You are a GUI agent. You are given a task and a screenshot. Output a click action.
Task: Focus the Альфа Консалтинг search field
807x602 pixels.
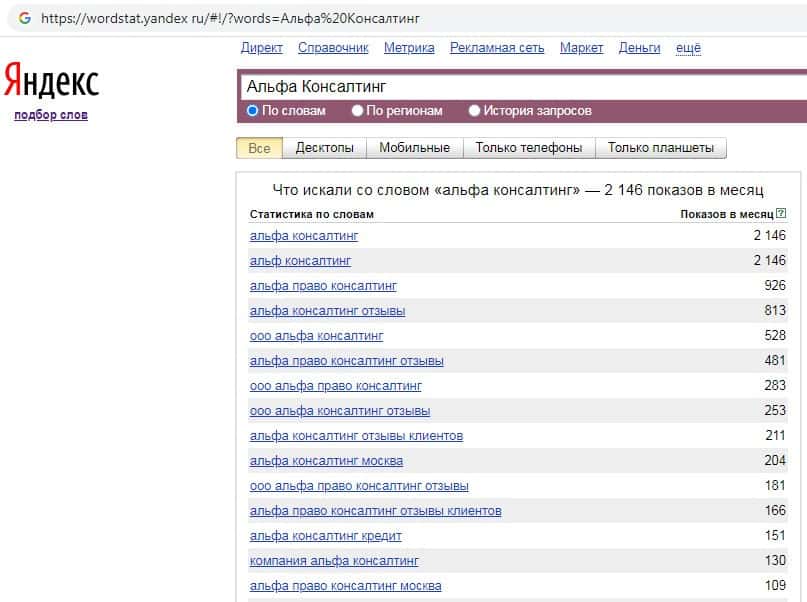[x=524, y=86]
